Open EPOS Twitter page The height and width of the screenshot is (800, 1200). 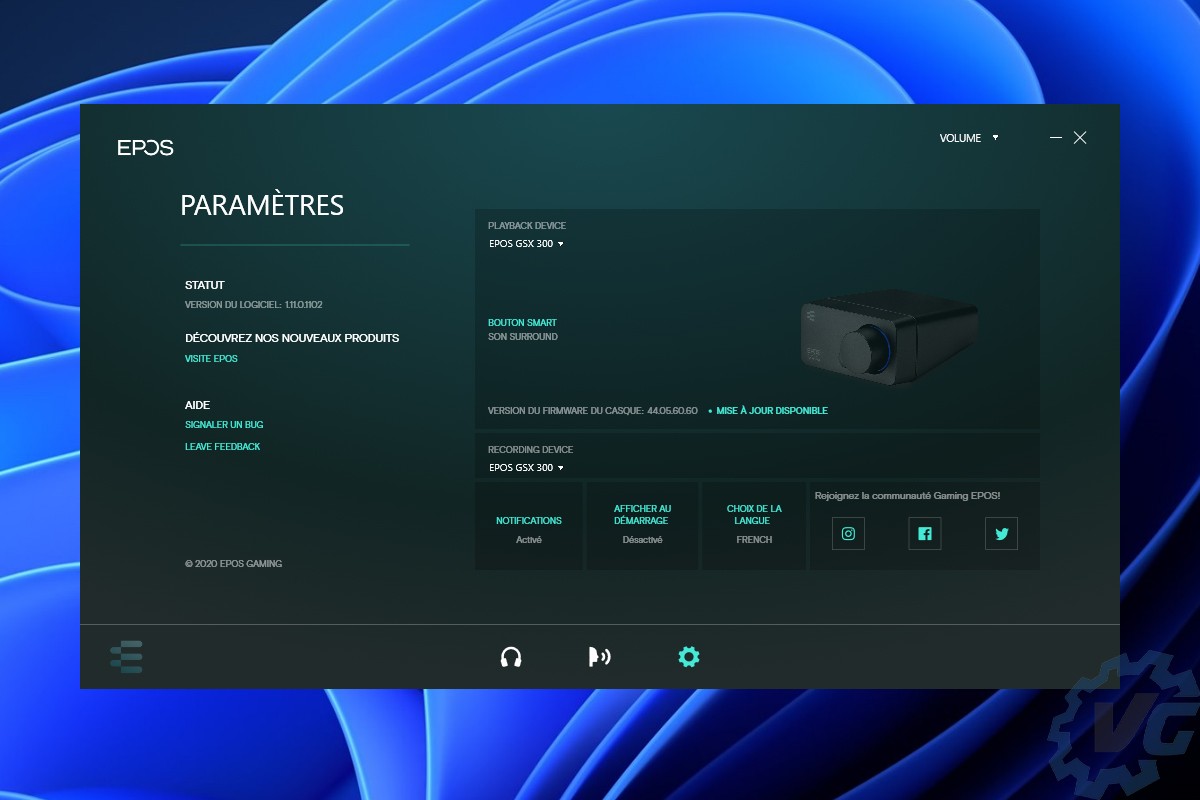coord(1001,533)
